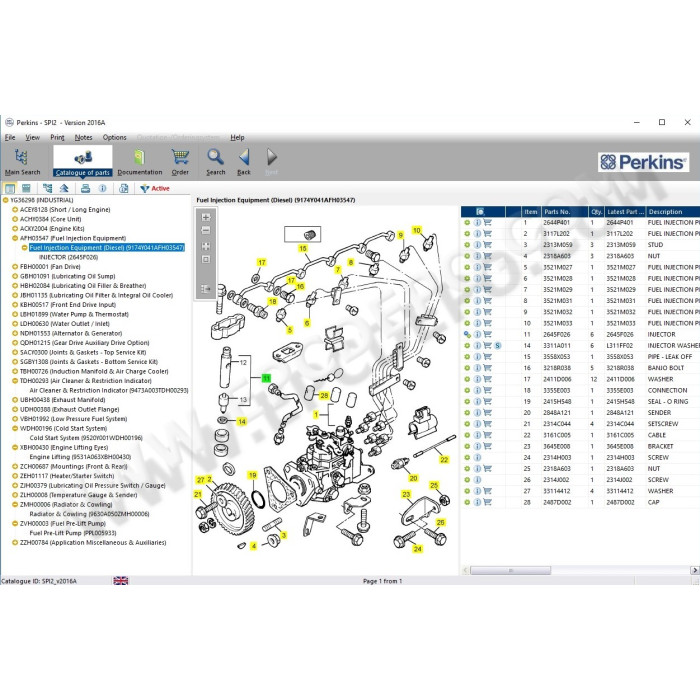Click the UK flag language icon in status bar

[x=121, y=580]
